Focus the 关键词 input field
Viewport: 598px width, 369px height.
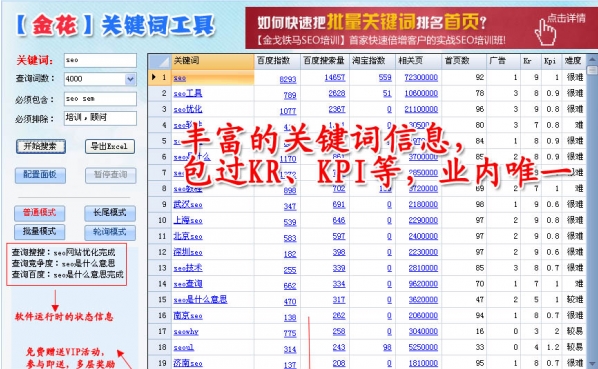click(x=100, y=60)
